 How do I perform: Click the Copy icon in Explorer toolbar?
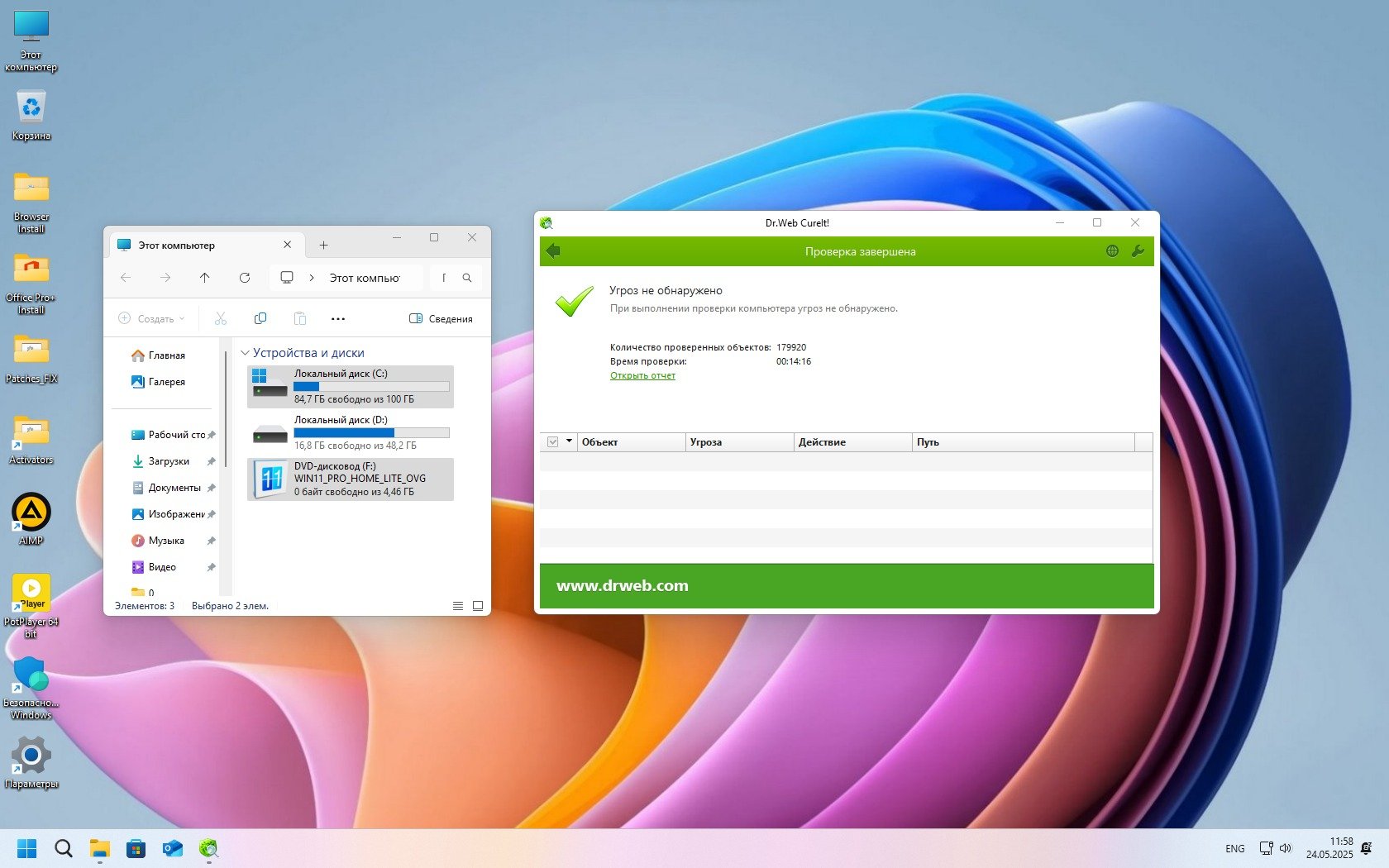[x=260, y=318]
